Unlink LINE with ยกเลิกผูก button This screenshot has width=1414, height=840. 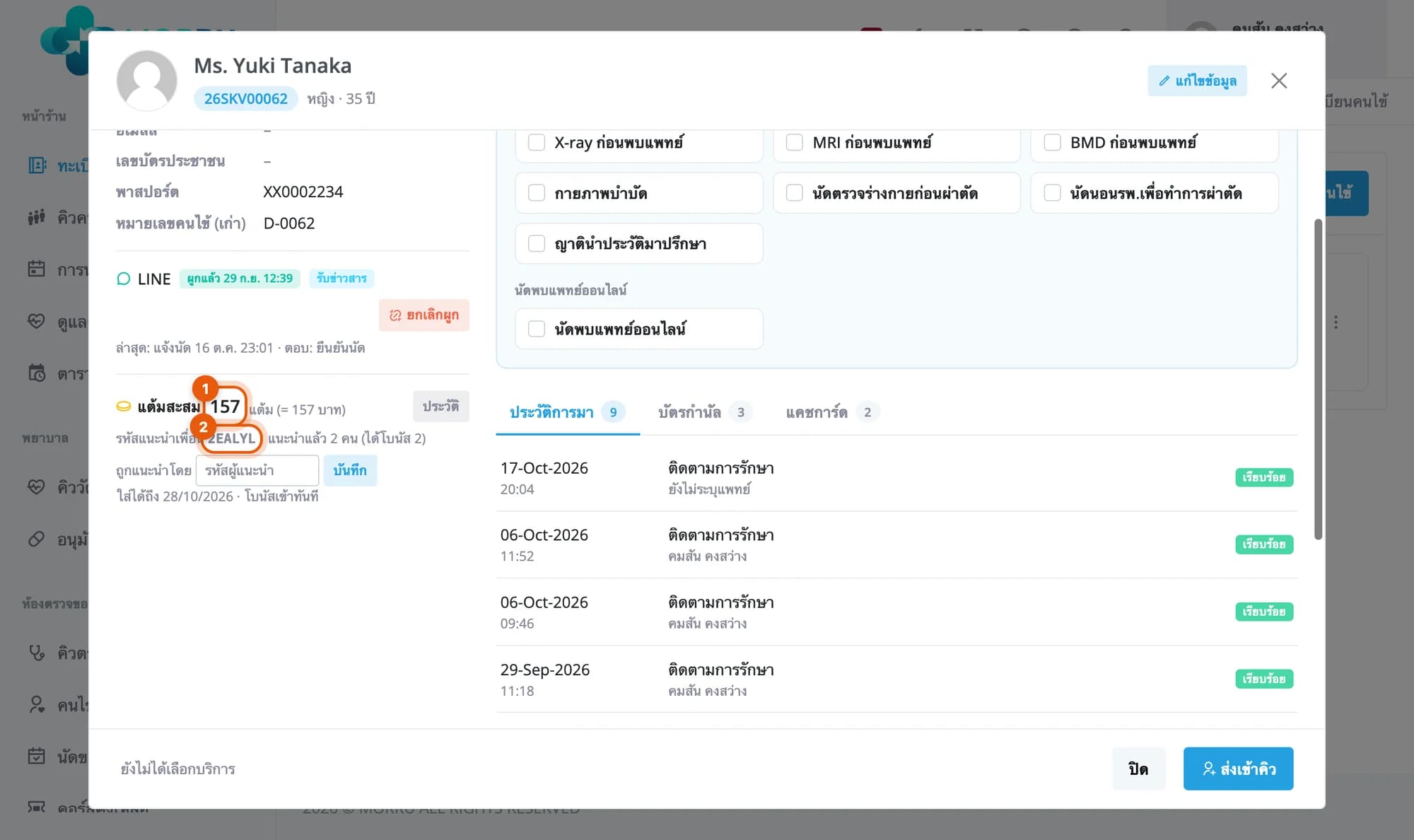[424, 315]
